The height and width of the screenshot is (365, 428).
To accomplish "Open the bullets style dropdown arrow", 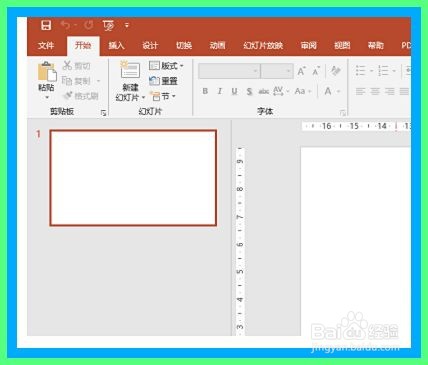I will point(371,71).
